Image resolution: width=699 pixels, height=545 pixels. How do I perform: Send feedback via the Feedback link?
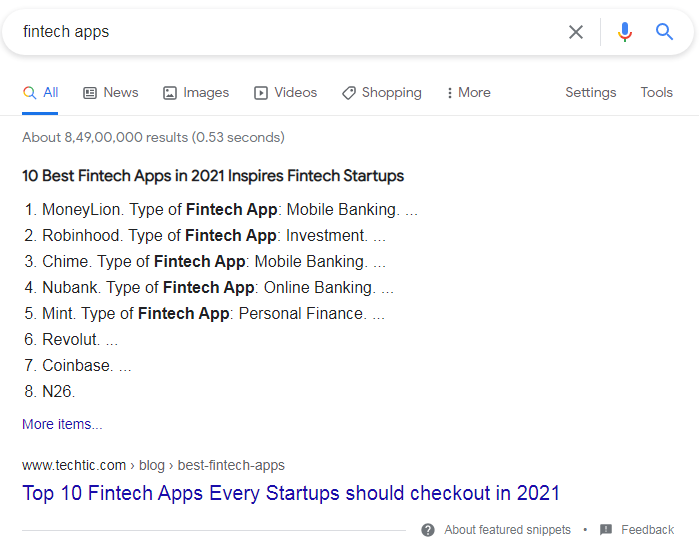[647, 530]
